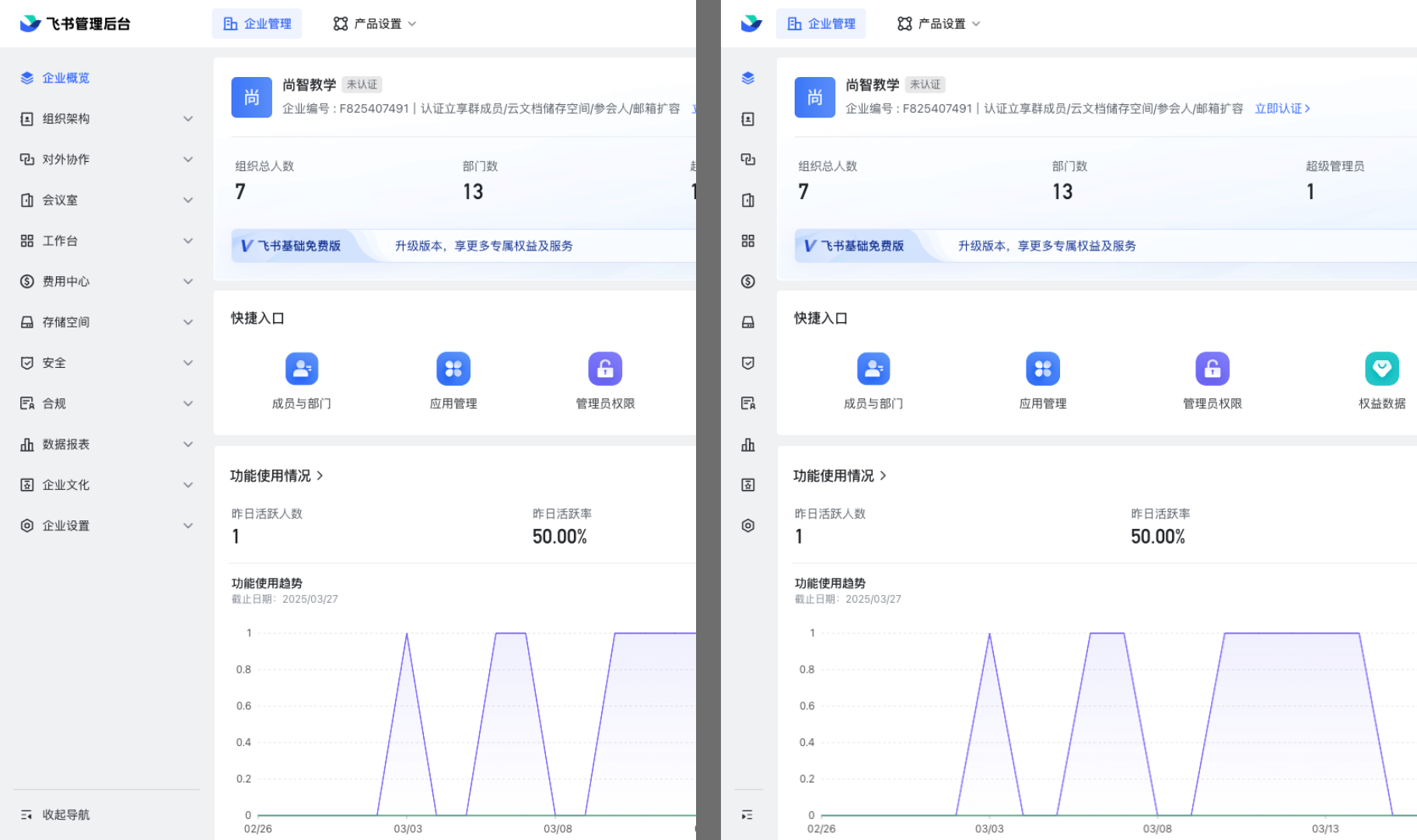Screen dimensions: 1417x840
Task: Select the 安全 shield icon in sidebar
Action: pyautogui.click(x=26, y=362)
